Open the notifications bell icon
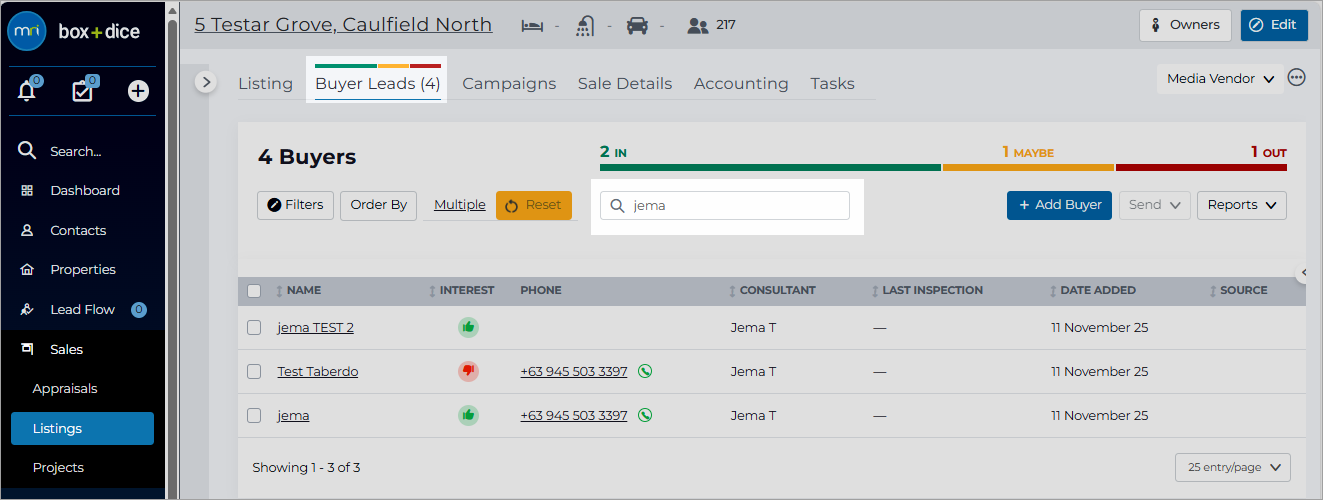 [x=27, y=91]
